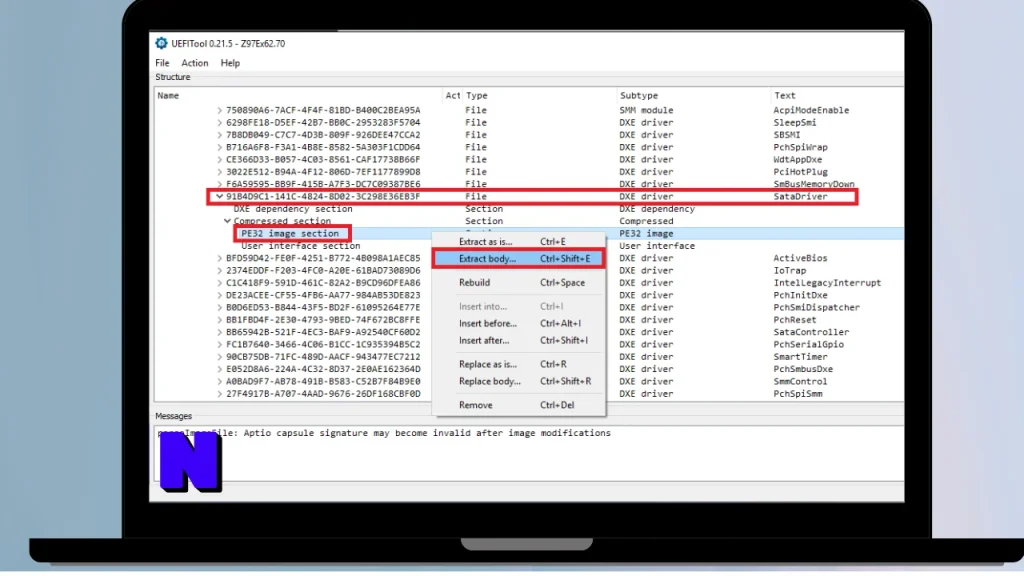
Task: Click the PE32 image subtype cell
Action: click(x=646, y=234)
